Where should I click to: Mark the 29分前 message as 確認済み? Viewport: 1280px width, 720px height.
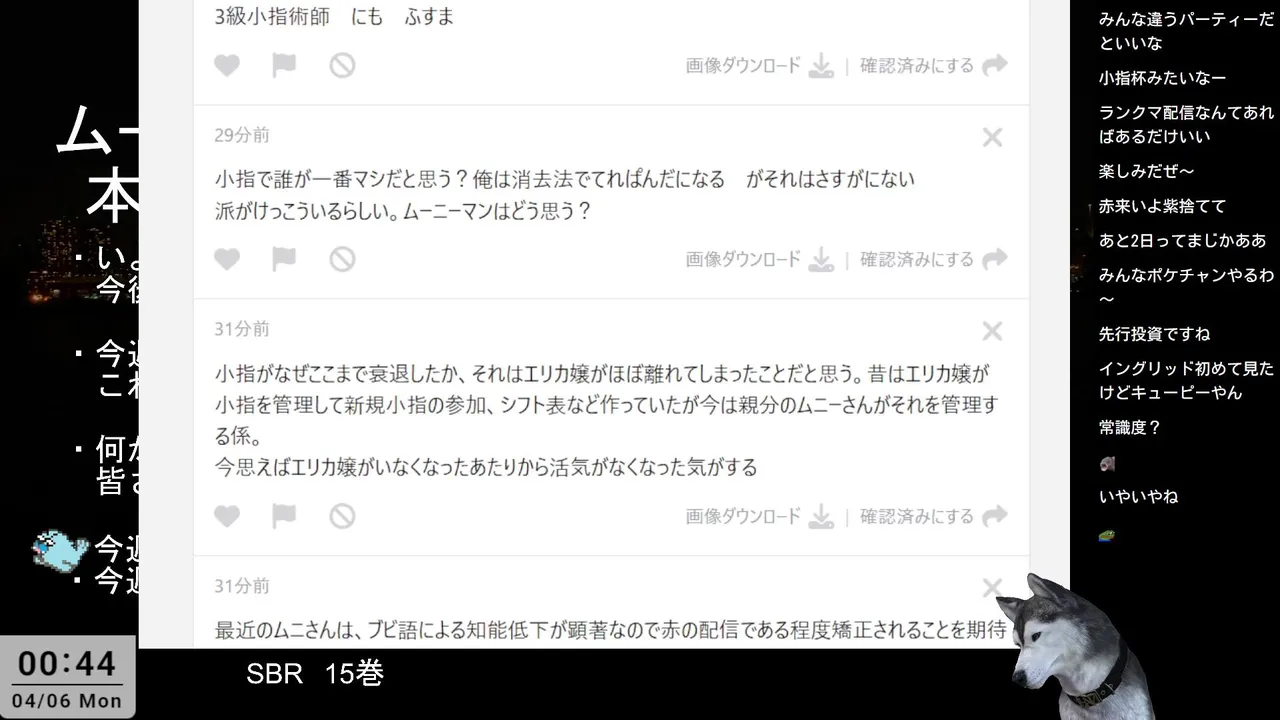pyautogui.click(x=933, y=259)
